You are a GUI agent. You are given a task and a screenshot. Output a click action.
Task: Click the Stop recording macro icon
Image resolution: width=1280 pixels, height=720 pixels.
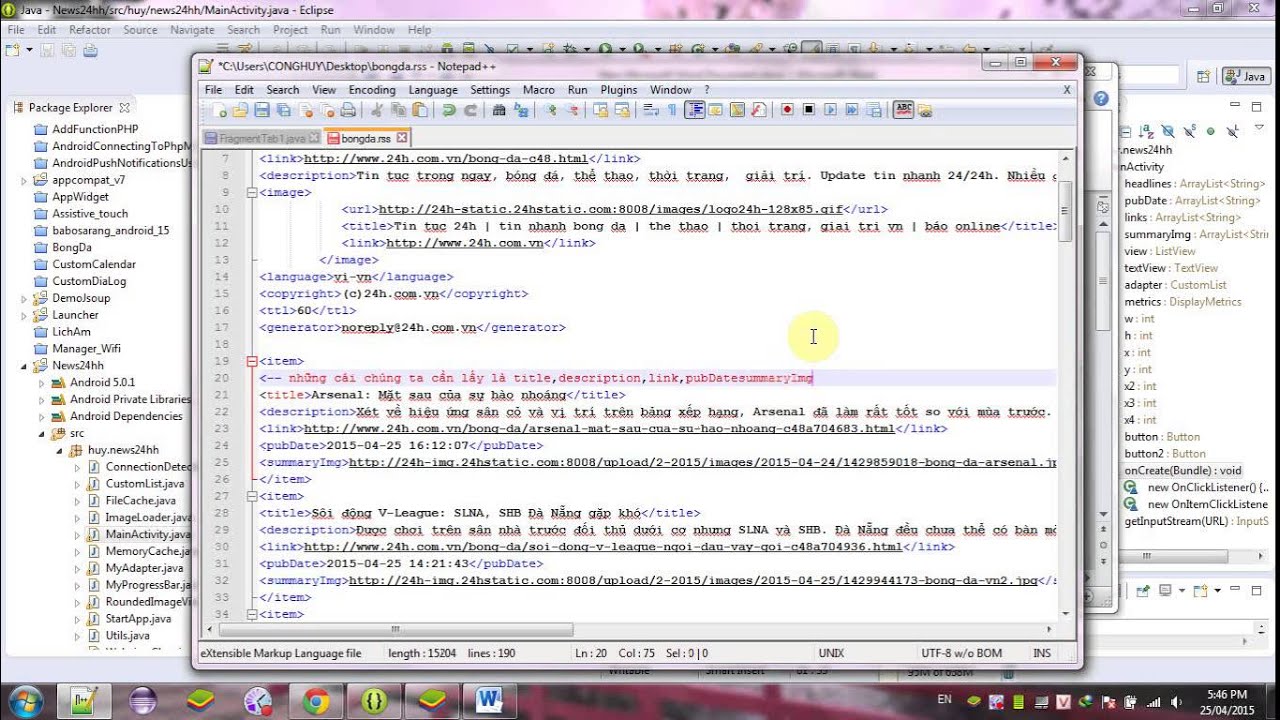coord(809,110)
